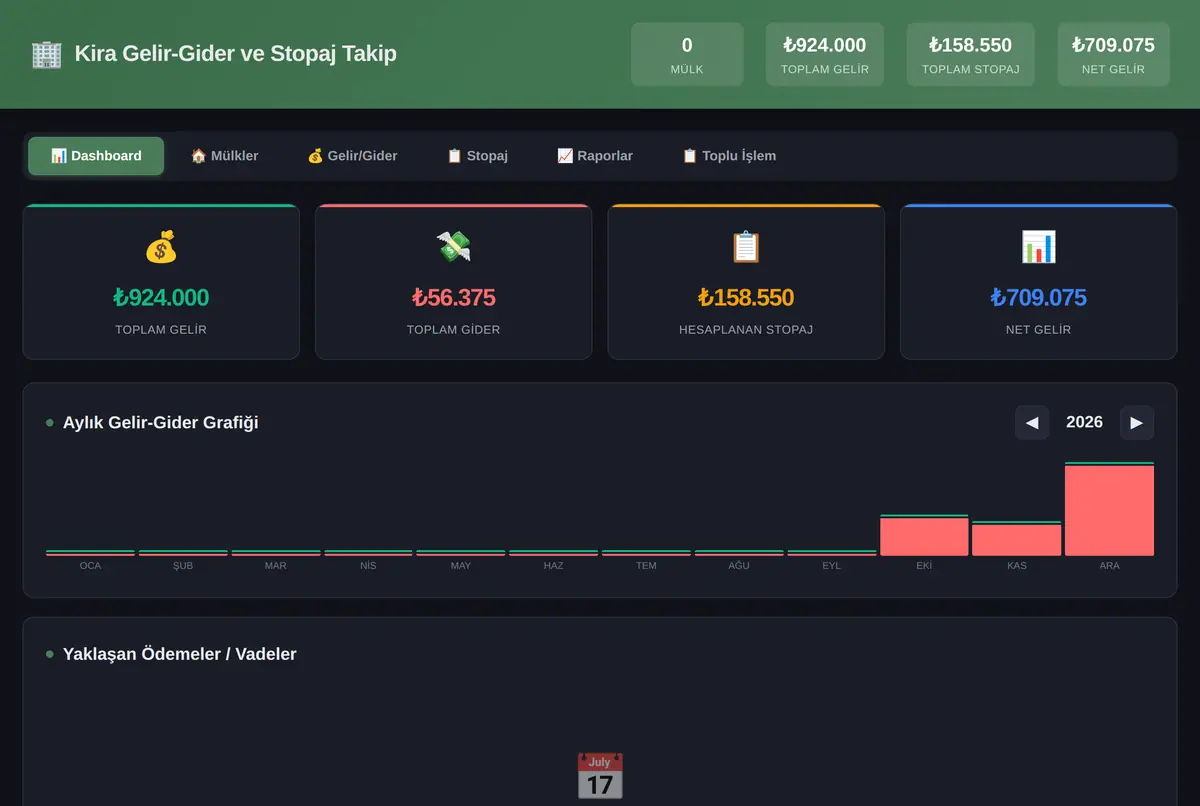Click the OCA month label in chart

point(90,566)
